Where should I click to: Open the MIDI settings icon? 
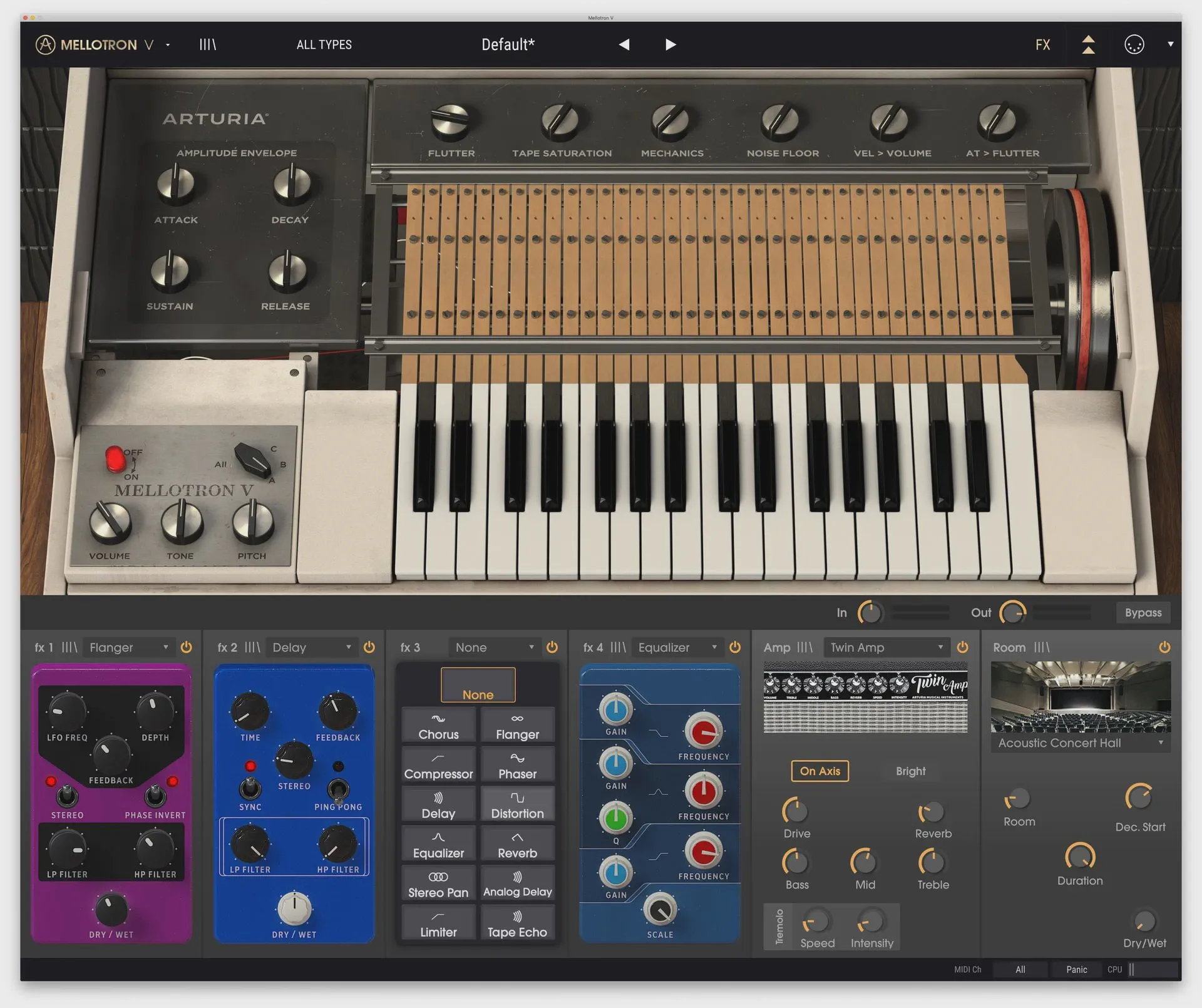(x=1134, y=44)
